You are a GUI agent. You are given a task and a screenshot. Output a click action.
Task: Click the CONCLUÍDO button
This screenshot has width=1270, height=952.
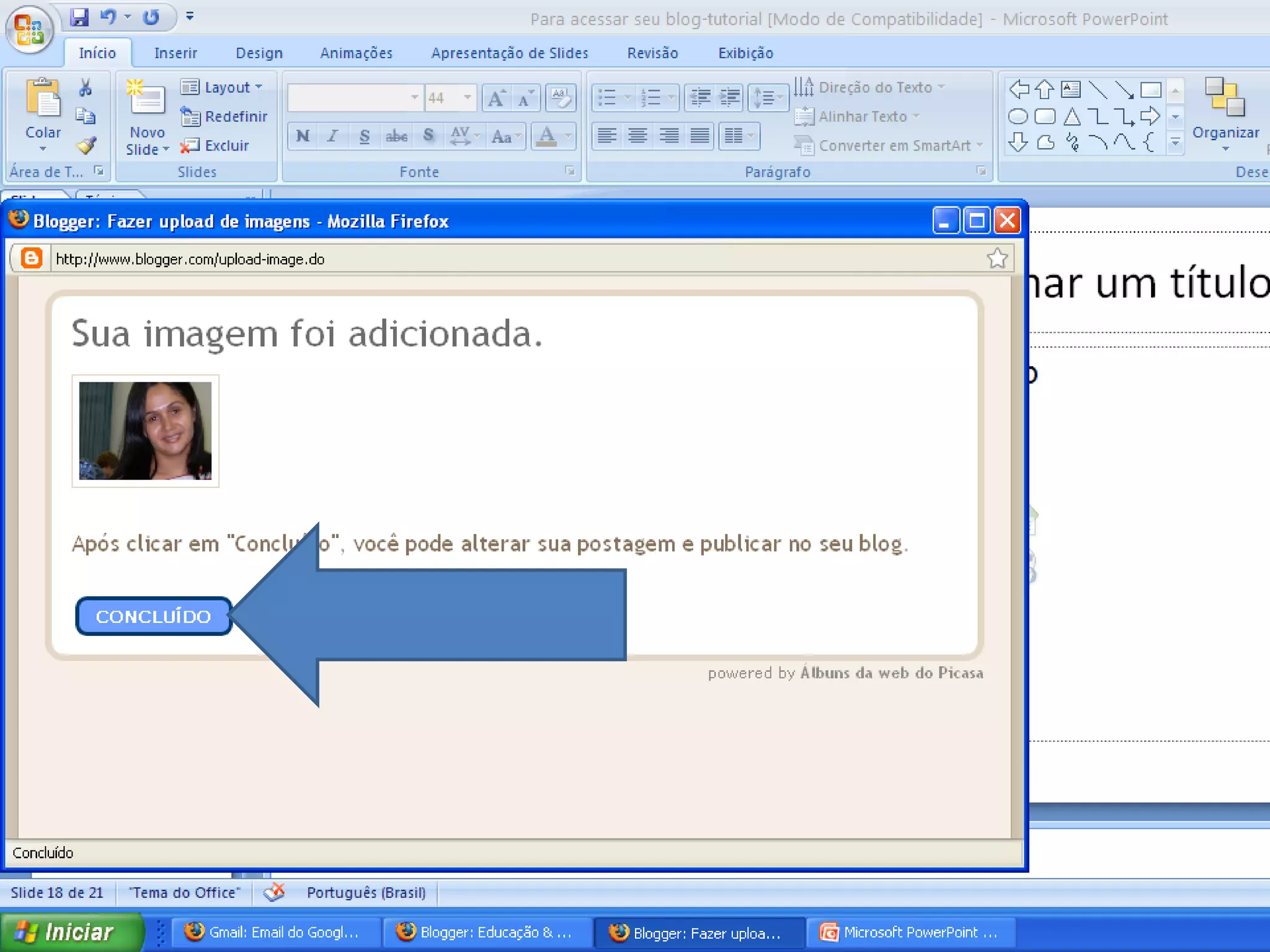click(153, 616)
